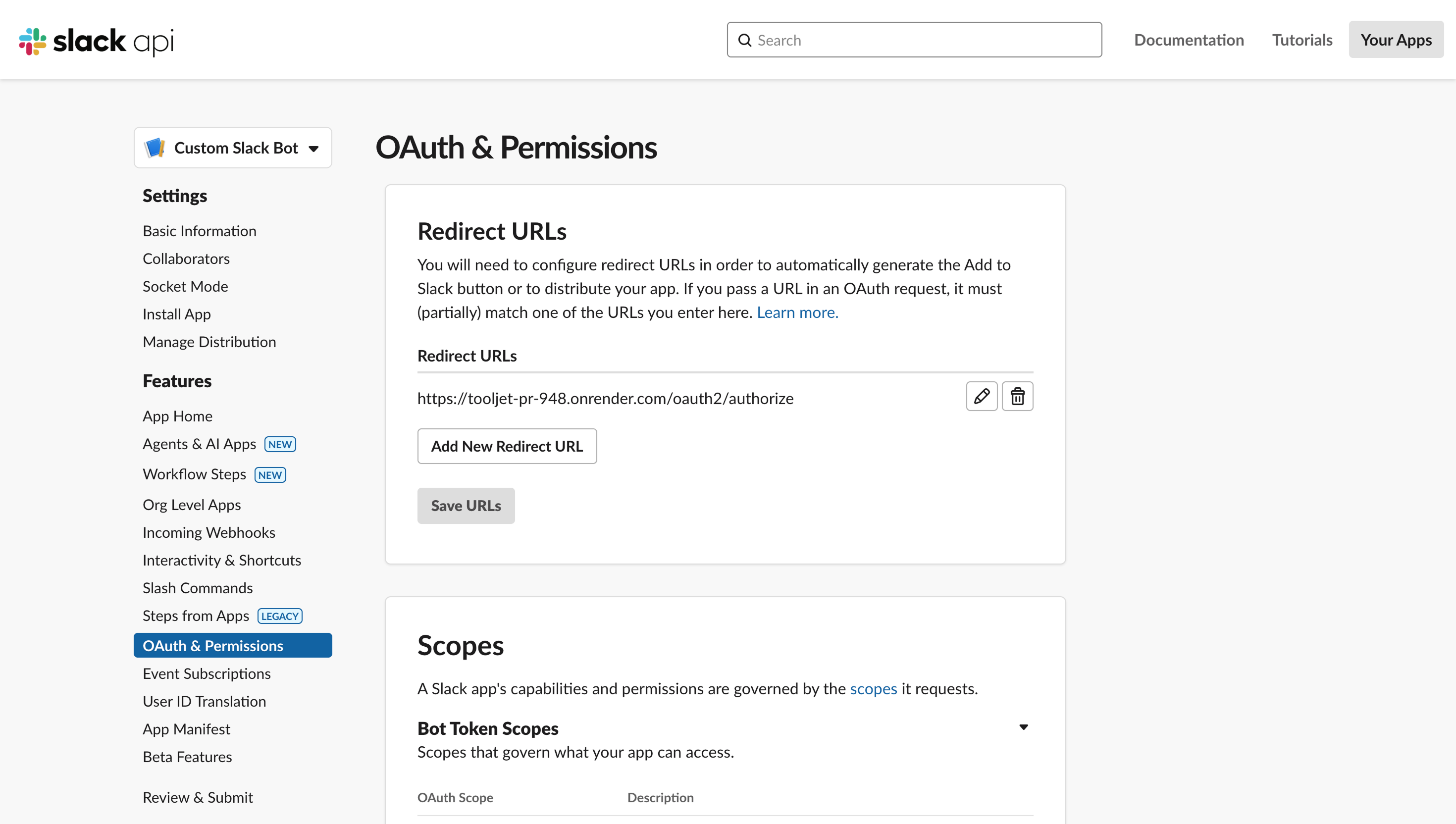Open Tutorials from the top navigation
This screenshot has height=824, width=1456.
click(1302, 40)
